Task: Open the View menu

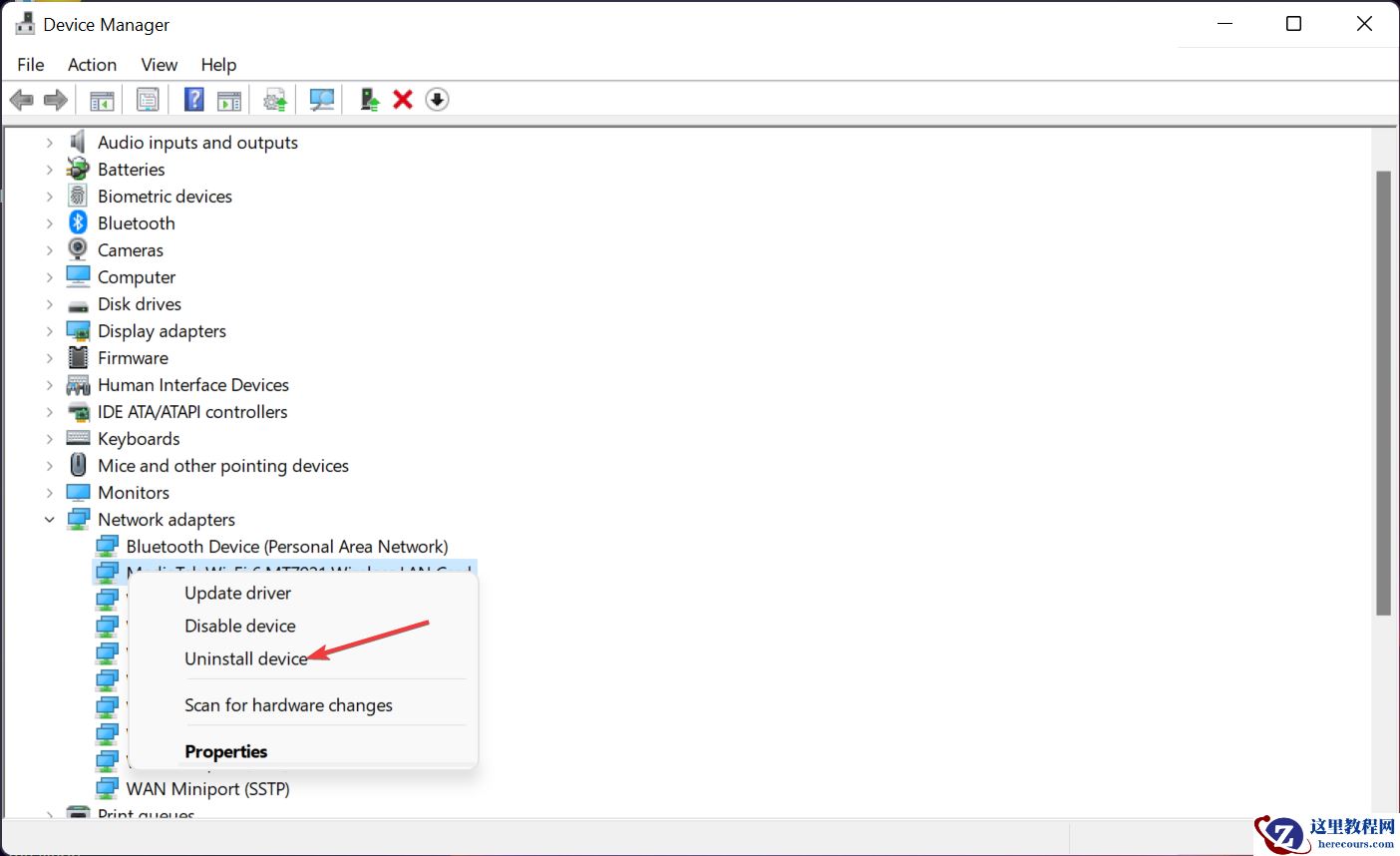Action: (160, 65)
